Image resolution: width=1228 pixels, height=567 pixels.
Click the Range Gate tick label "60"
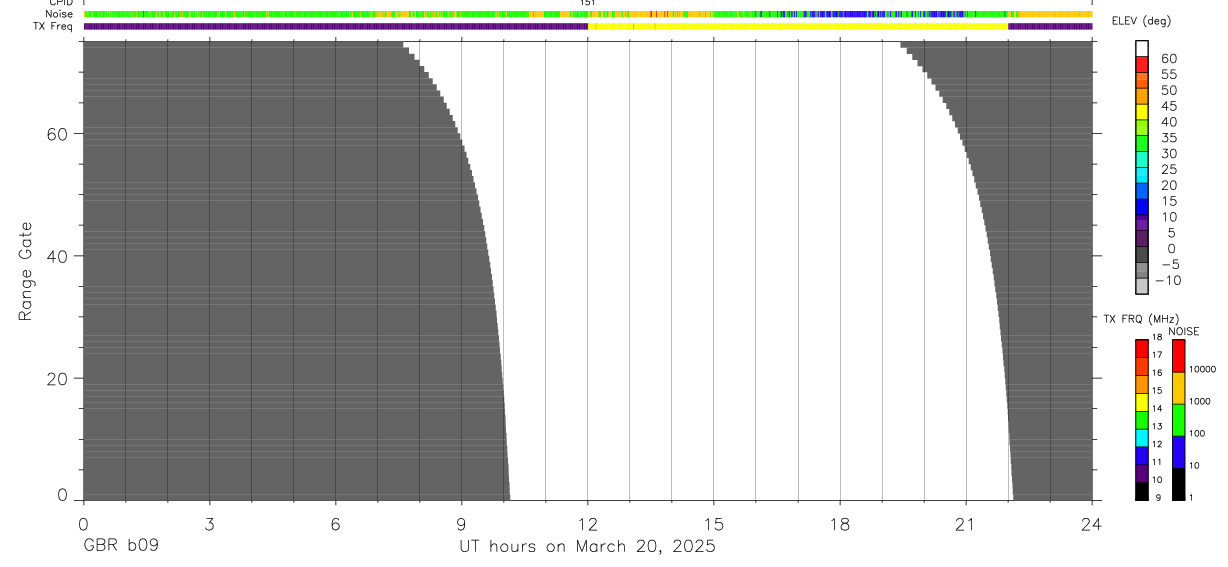(58, 133)
